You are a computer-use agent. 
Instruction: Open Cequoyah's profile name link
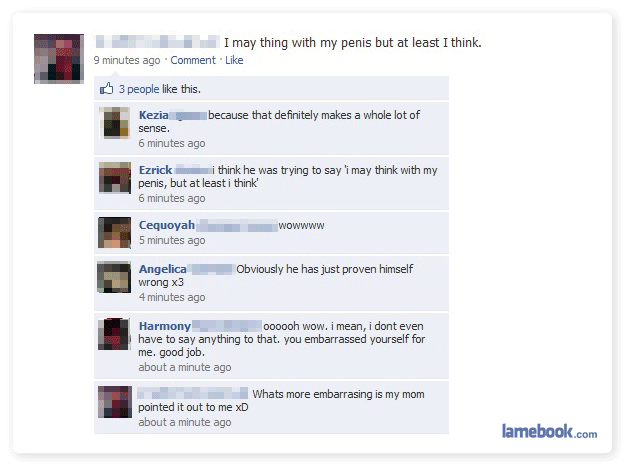click(167, 225)
